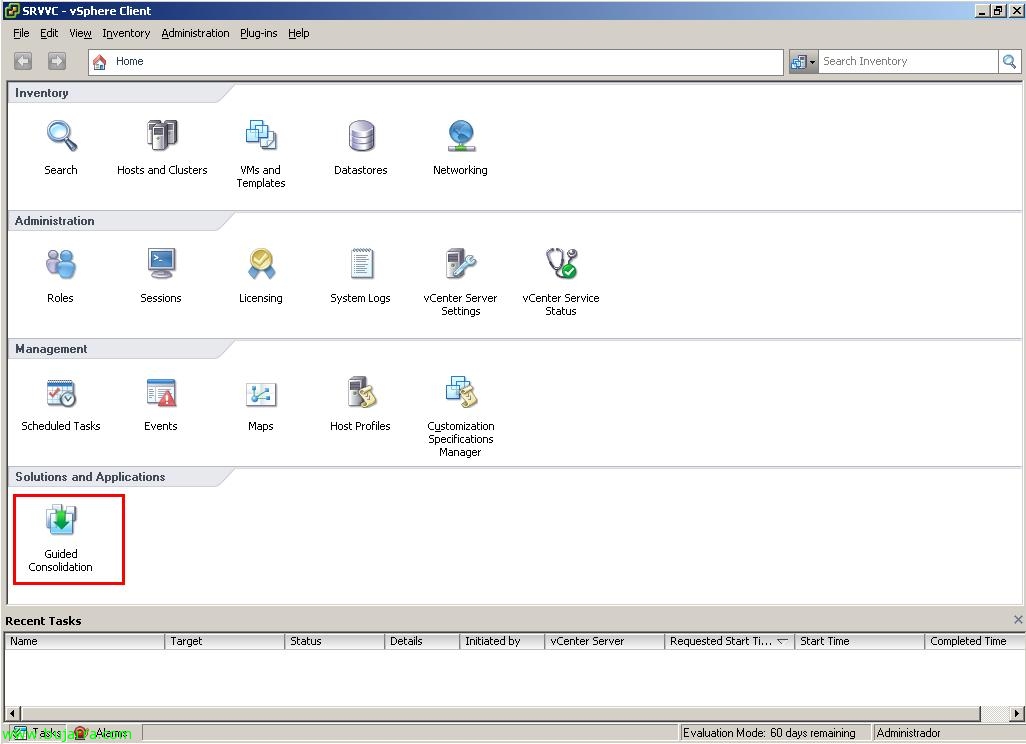Screen dimensions: 1026x744
Task: Sort tasks by vCenter Server column
Action: point(605,641)
